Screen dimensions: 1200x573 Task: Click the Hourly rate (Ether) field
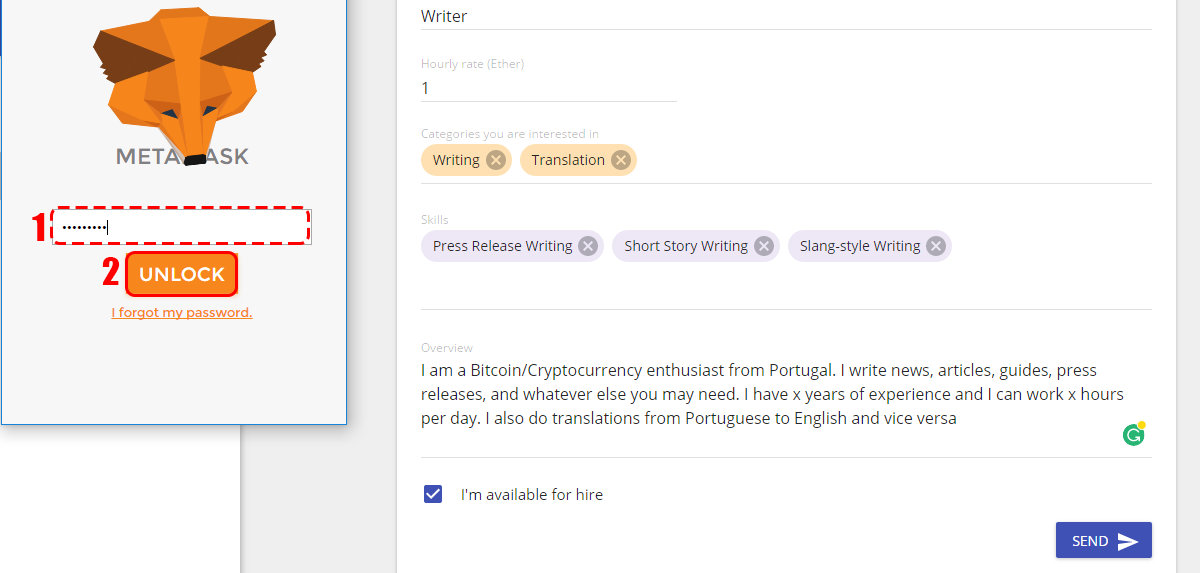pyautogui.click(x=549, y=88)
